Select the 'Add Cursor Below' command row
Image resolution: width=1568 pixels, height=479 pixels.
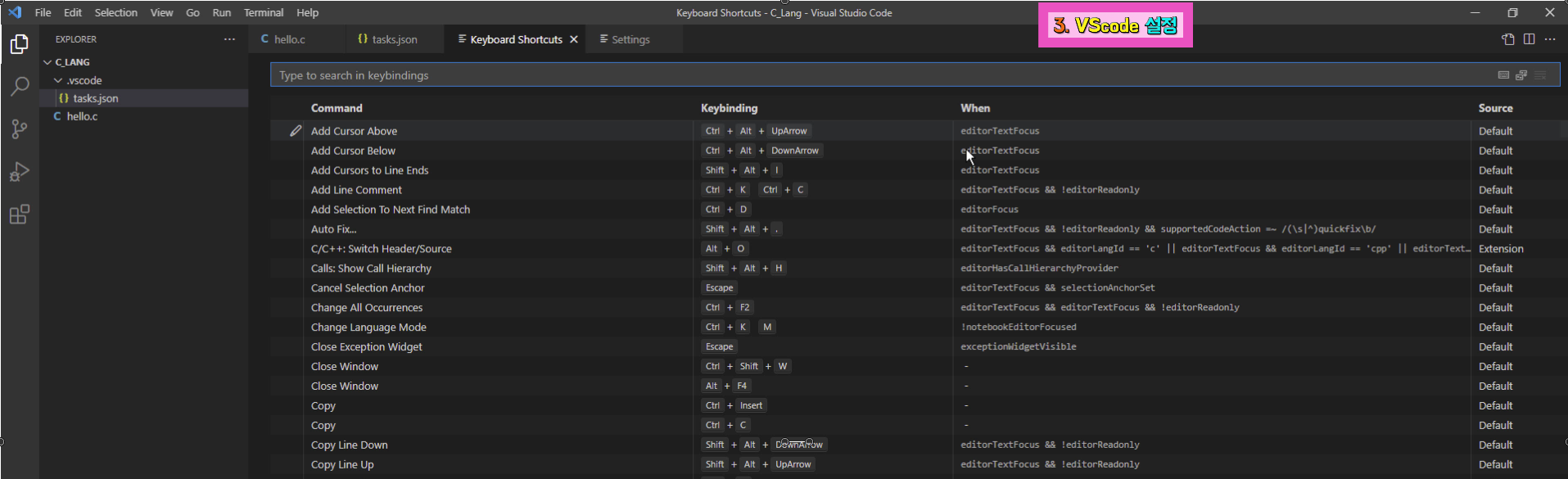pos(919,151)
